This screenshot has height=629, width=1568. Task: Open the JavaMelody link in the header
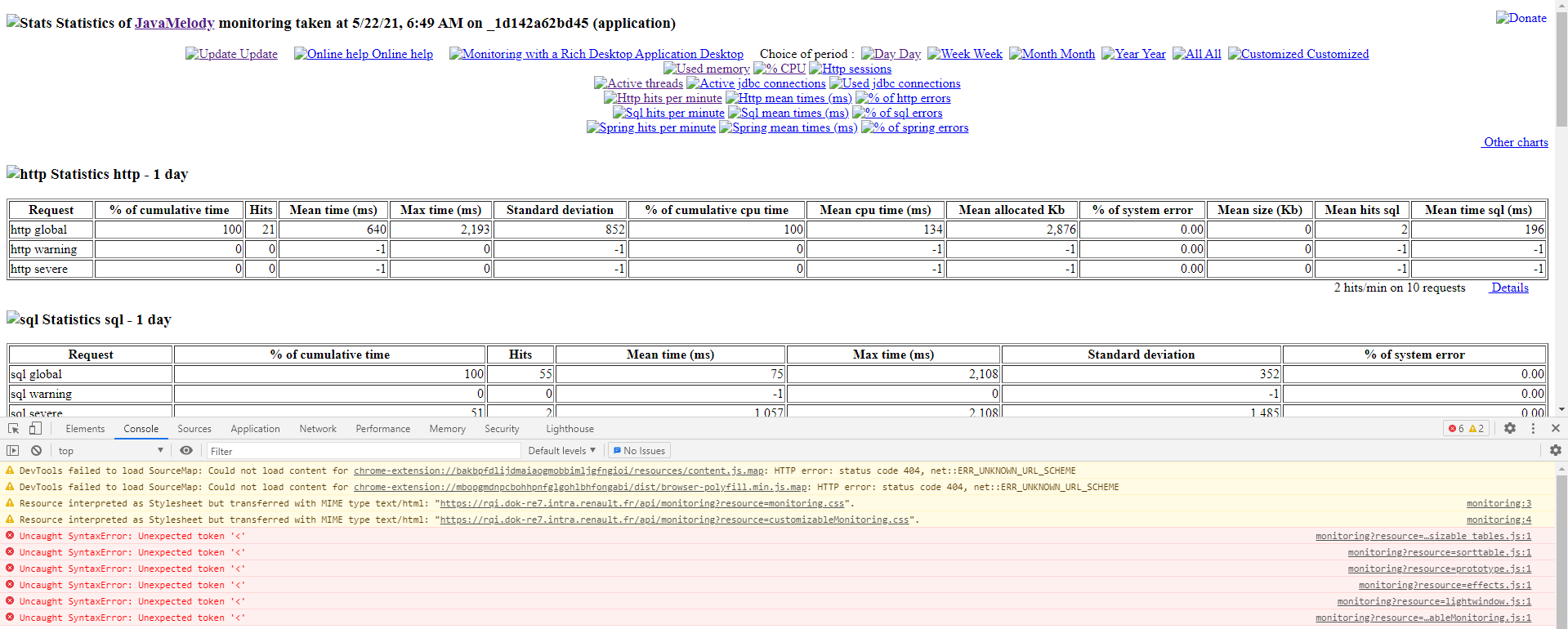(175, 23)
